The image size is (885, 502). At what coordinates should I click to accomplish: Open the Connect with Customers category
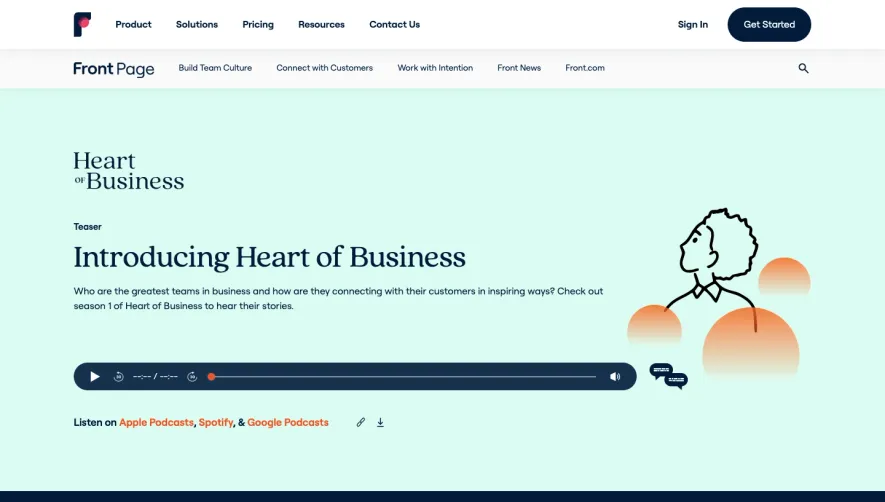[325, 68]
